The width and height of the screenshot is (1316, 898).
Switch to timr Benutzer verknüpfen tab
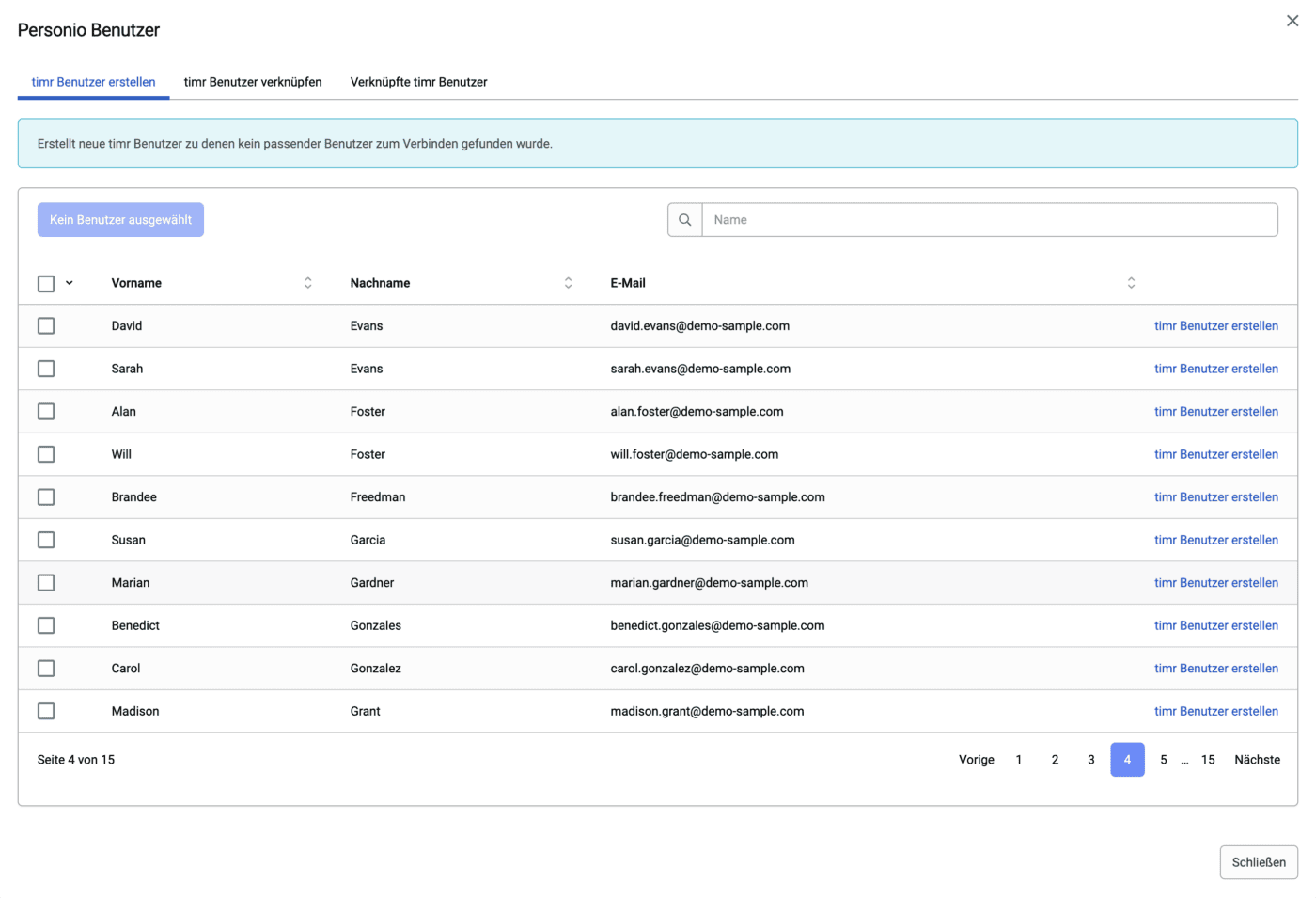[x=253, y=82]
